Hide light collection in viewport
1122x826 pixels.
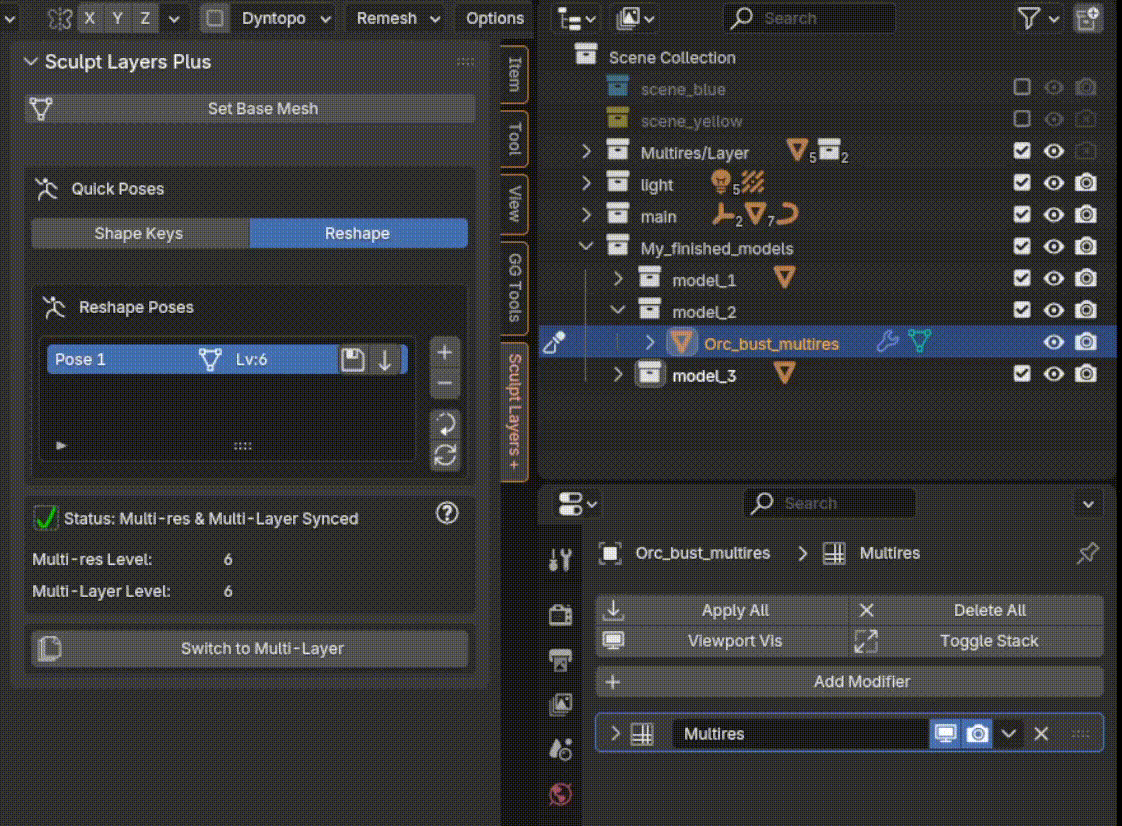click(1053, 183)
